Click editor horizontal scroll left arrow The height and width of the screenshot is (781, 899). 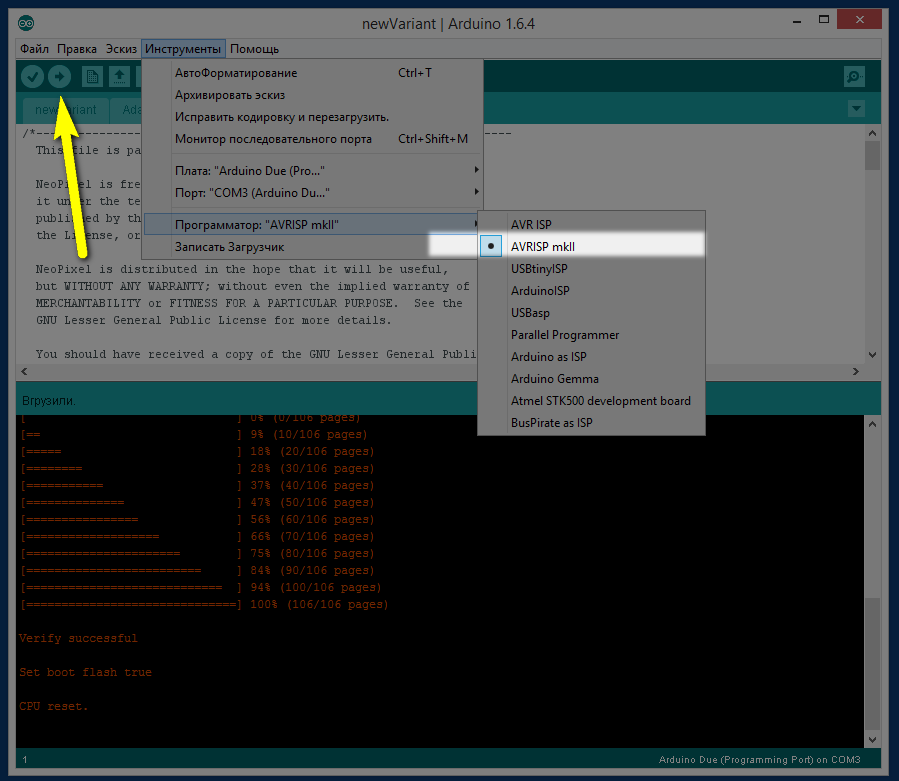pos(24,371)
